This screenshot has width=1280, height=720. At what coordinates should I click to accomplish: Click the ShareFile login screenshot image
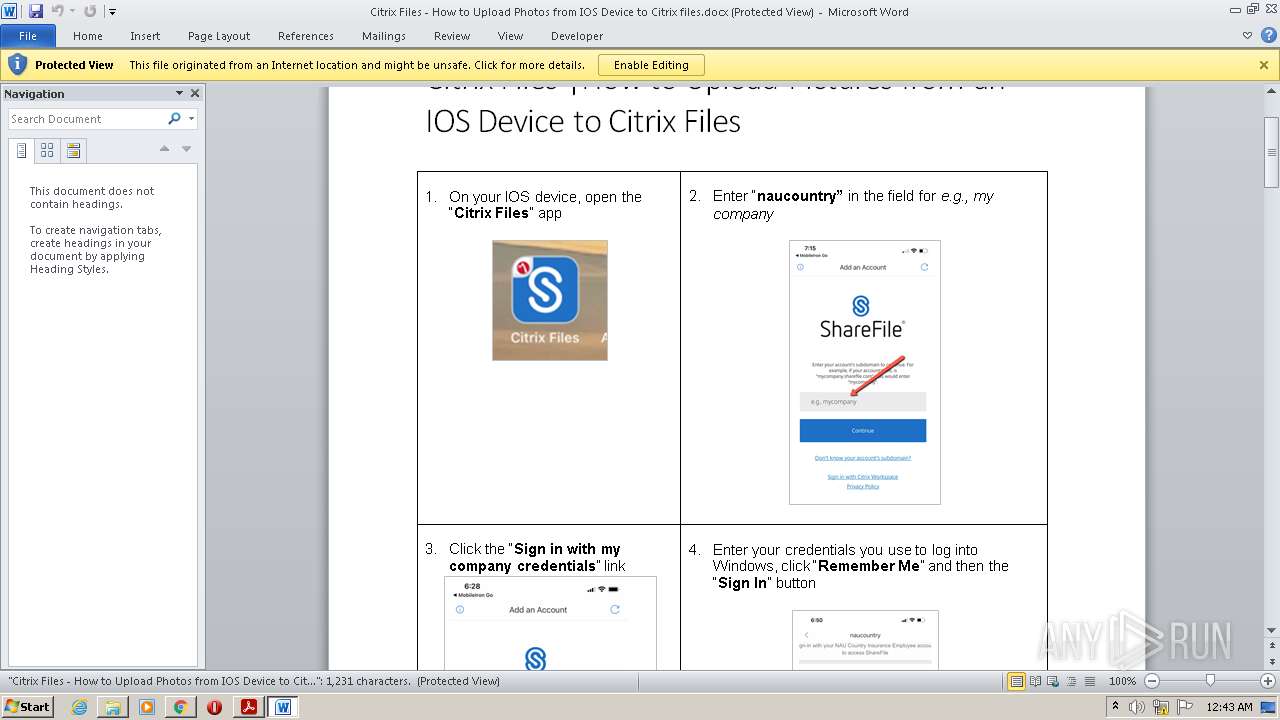click(865, 372)
